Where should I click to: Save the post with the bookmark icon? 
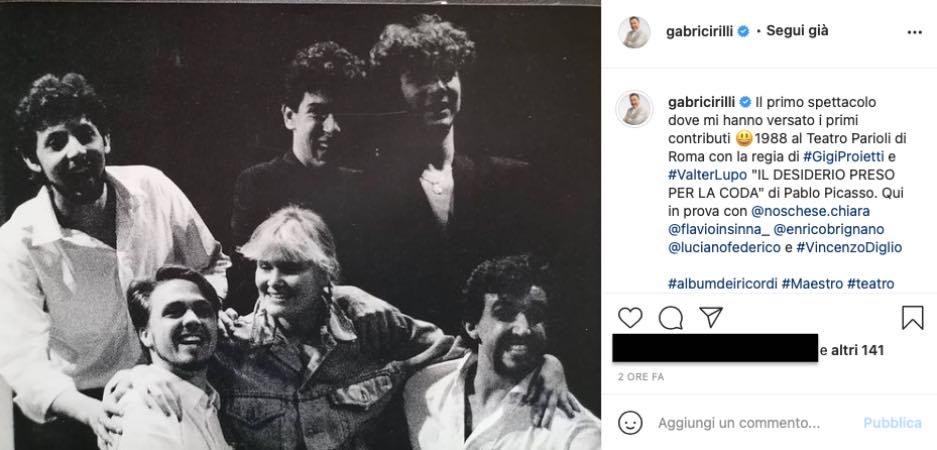coord(912,317)
